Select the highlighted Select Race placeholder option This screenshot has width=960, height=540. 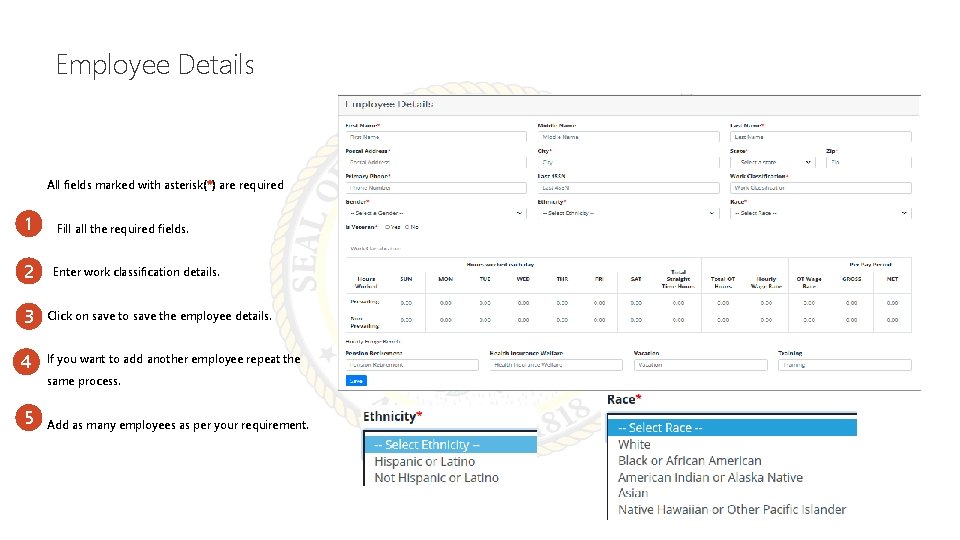pos(732,427)
